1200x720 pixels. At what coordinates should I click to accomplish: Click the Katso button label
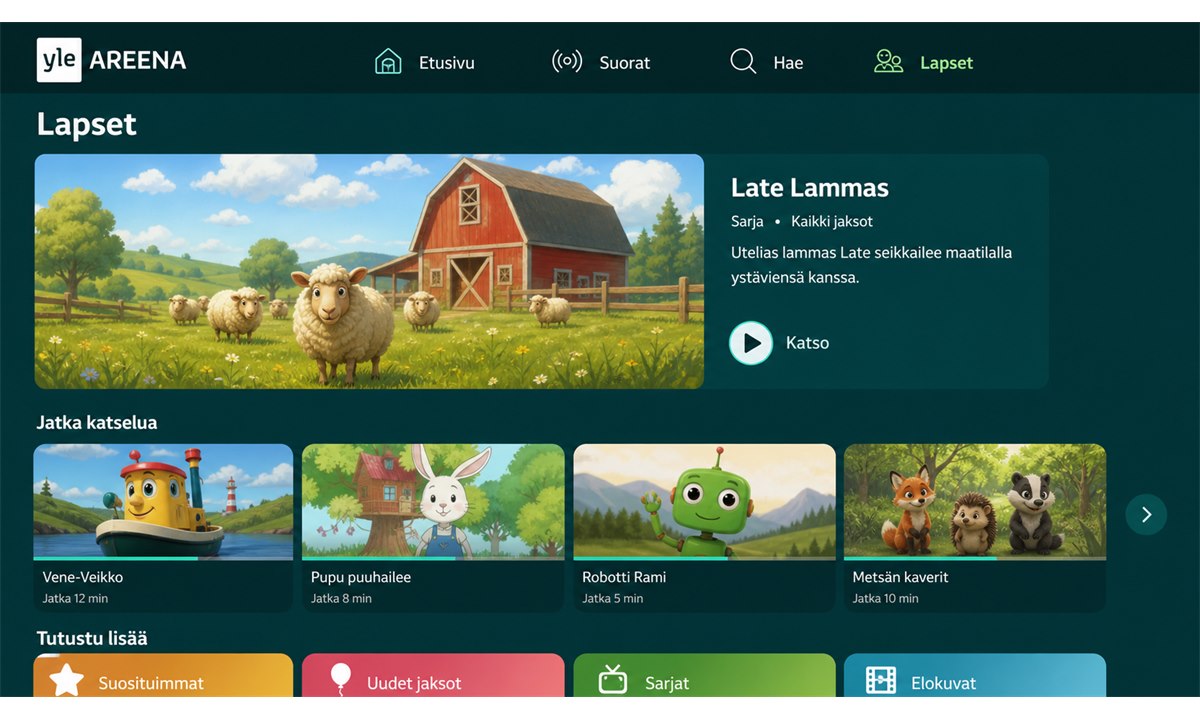click(x=807, y=343)
